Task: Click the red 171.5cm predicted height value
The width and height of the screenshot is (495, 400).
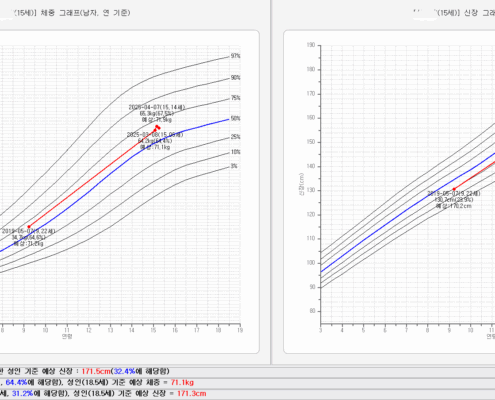Action: point(96,371)
